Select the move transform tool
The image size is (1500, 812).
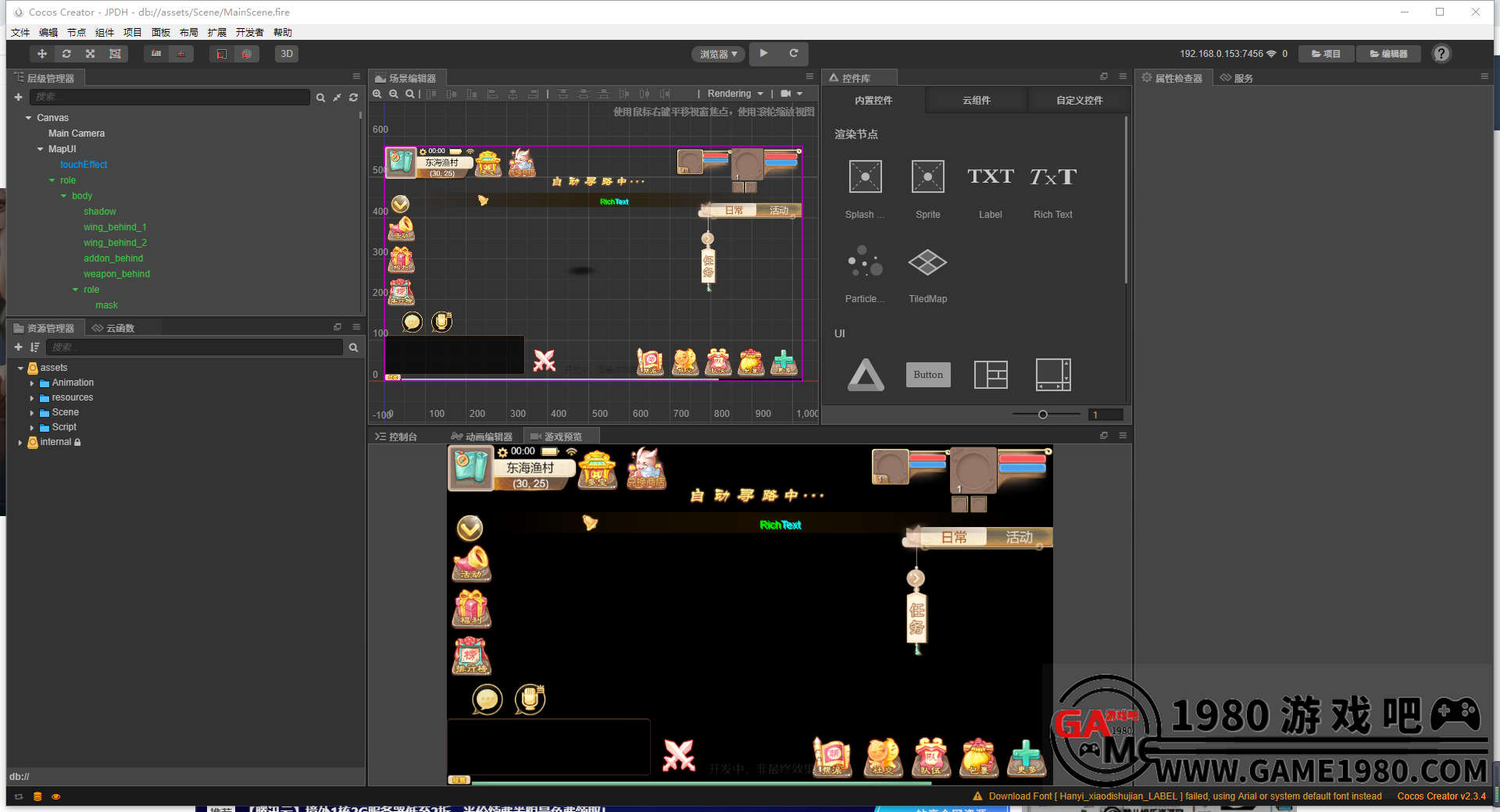[42, 54]
